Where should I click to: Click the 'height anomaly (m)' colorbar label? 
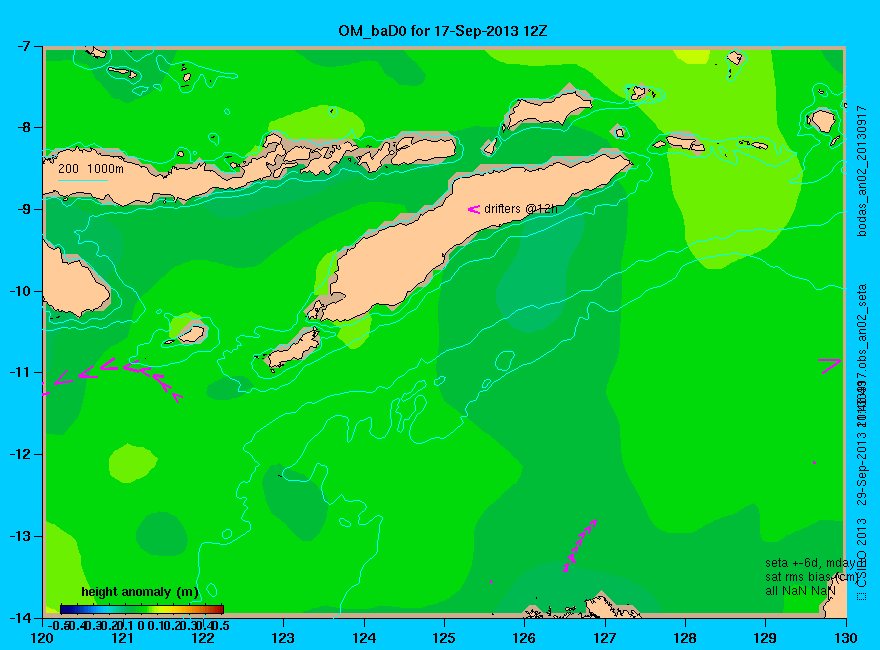point(140,592)
